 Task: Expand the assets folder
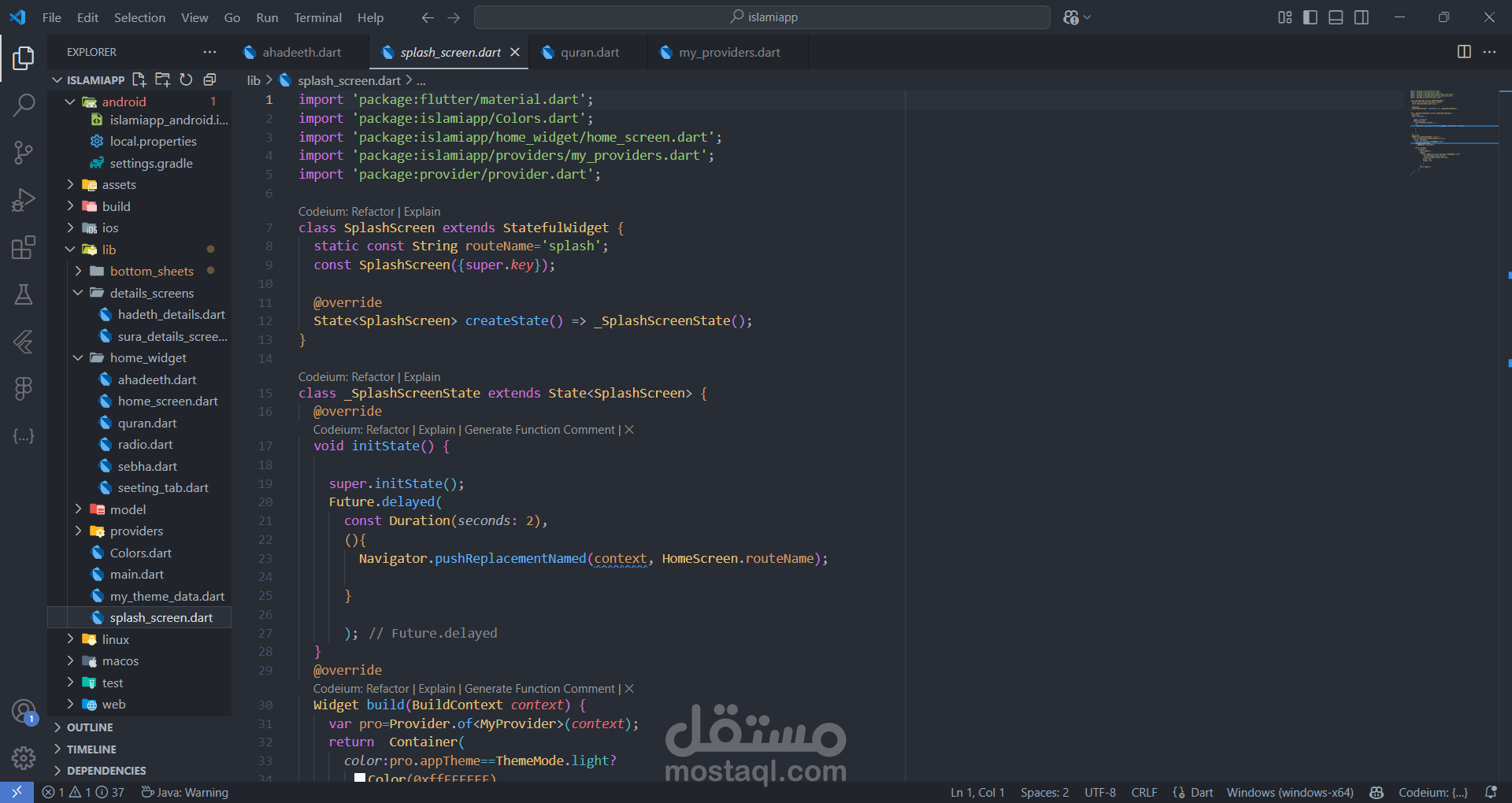tap(70, 184)
